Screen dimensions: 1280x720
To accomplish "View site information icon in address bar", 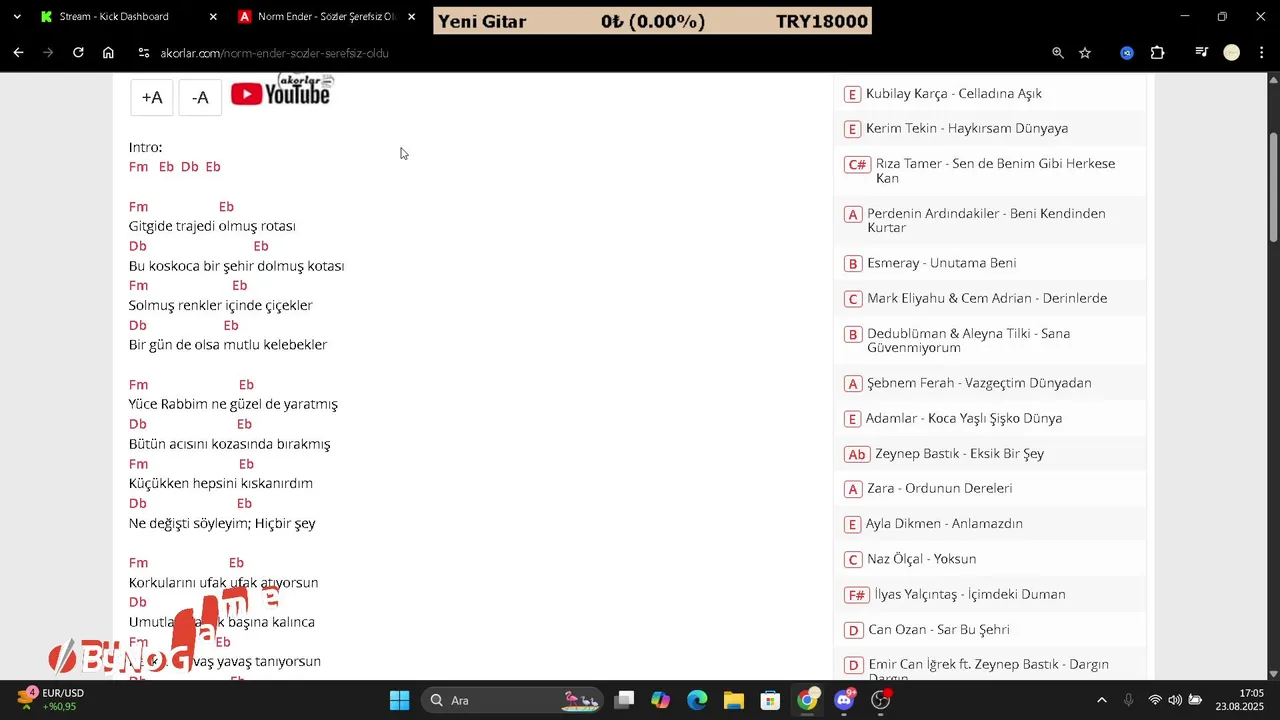I will pyautogui.click(x=144, y=53).
